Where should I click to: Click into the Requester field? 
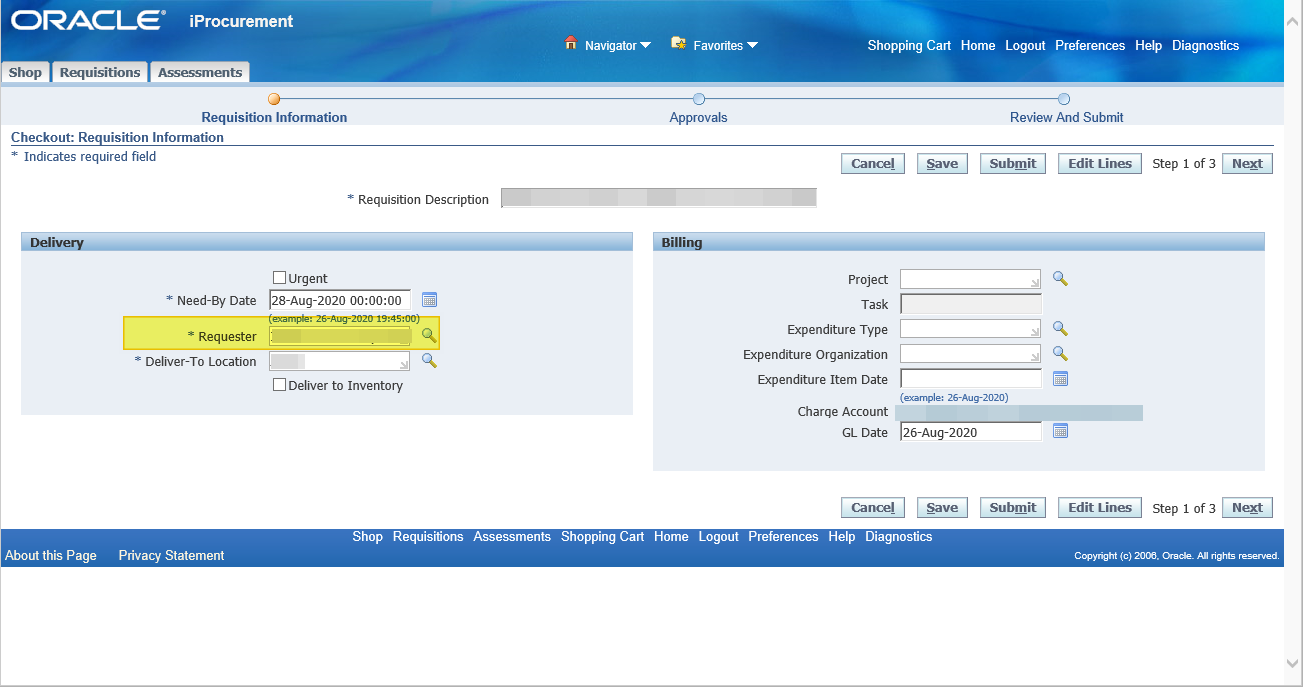point(339,336)
